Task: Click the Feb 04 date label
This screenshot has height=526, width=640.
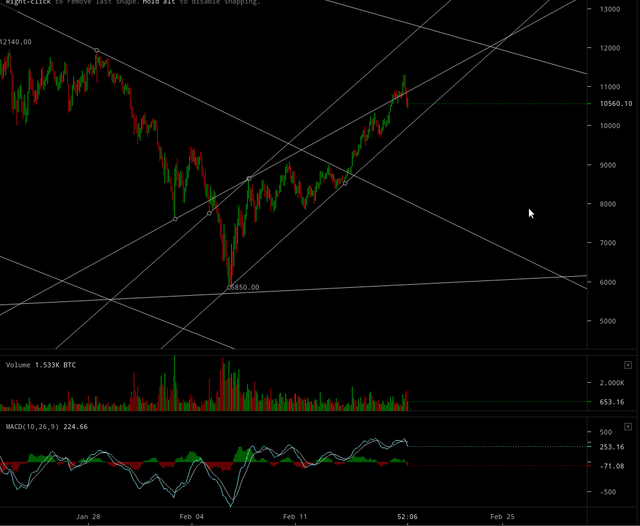Action: 191,517
